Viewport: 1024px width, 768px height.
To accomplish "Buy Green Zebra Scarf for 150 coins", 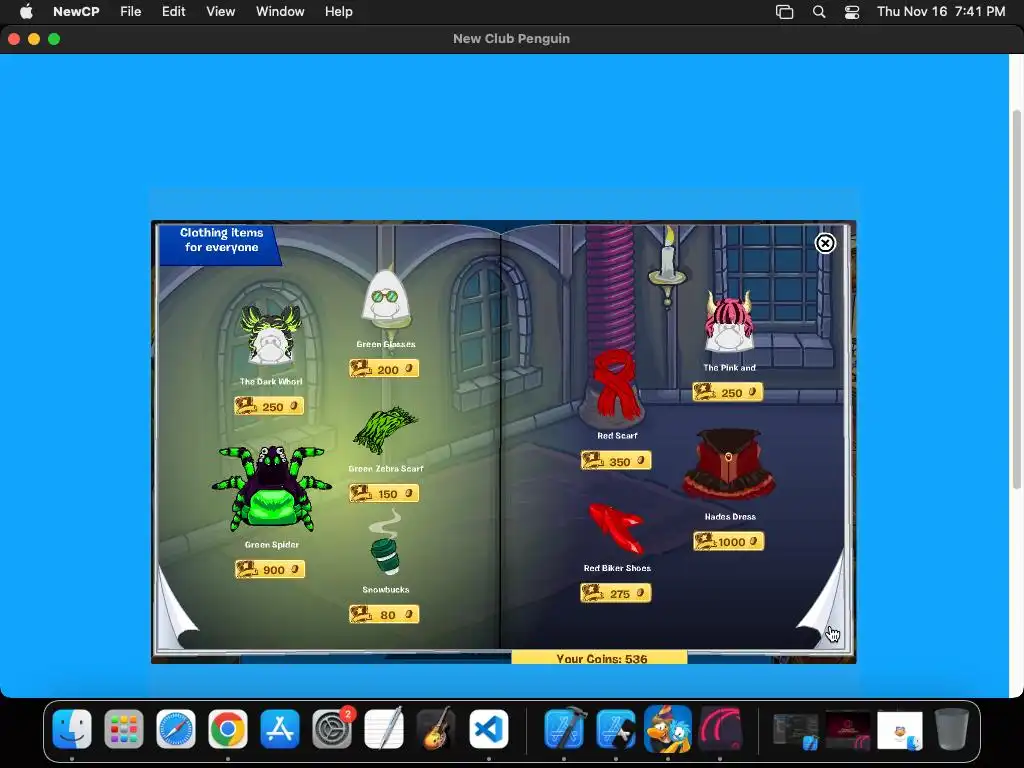I will (x=384, y=494).
